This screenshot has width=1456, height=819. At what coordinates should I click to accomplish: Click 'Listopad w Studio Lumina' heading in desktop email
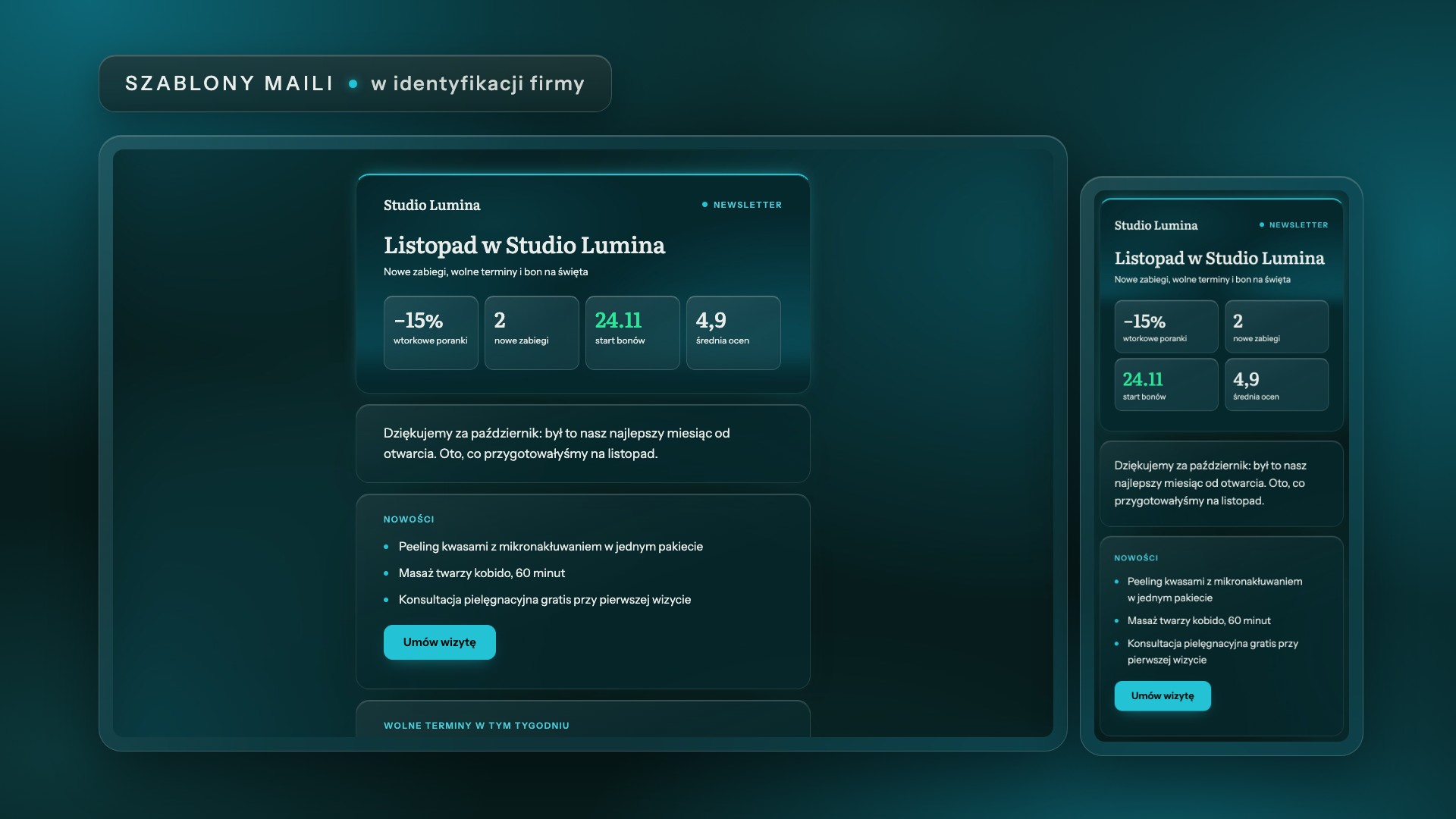click(524, 245)
